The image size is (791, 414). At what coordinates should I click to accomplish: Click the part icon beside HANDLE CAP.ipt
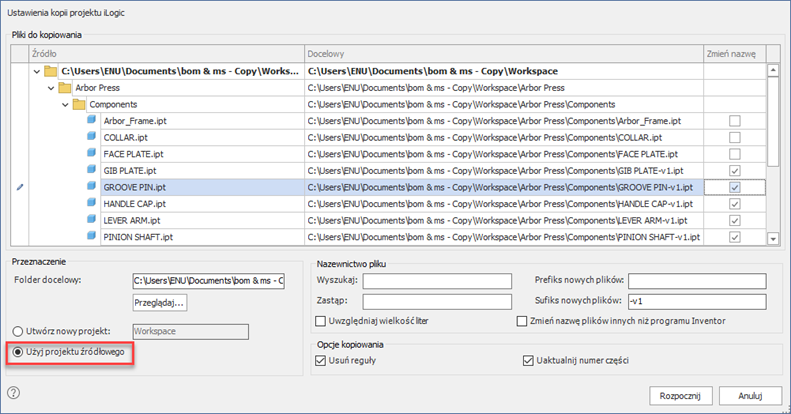91,204
